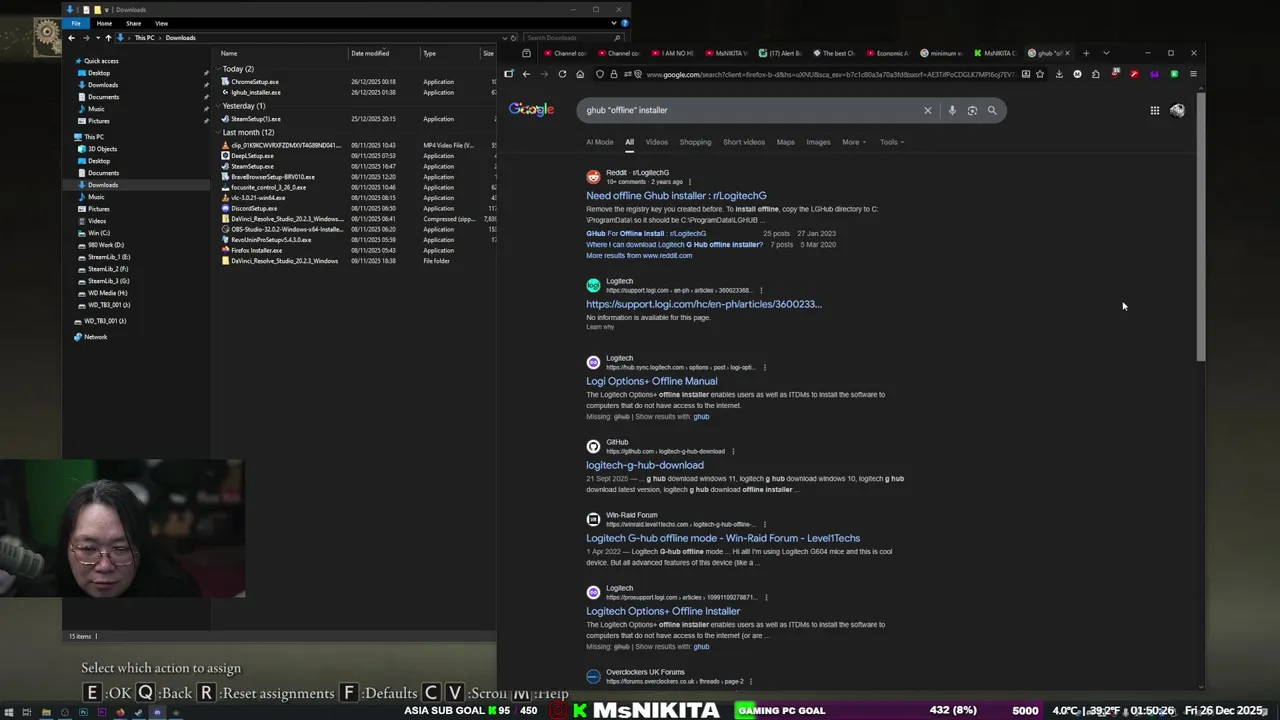Open Firefox from the taskbar
The image size is (1280, 720).
point(120,712)
